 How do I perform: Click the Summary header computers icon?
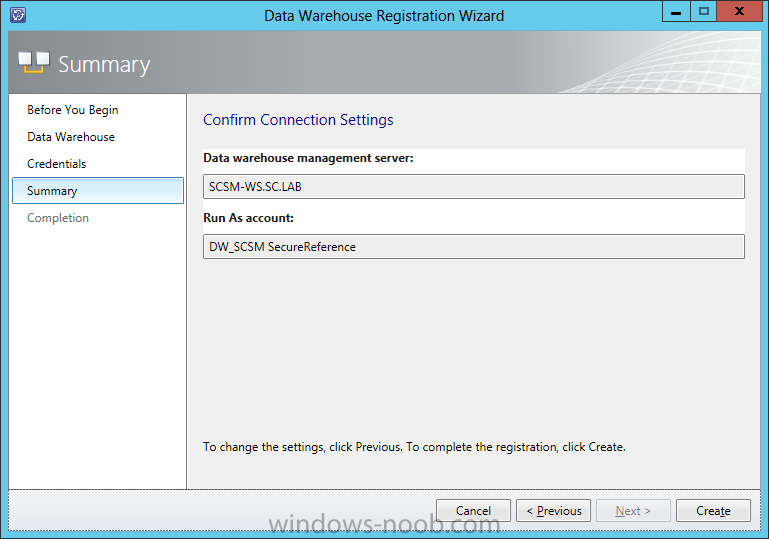(34, 62)
